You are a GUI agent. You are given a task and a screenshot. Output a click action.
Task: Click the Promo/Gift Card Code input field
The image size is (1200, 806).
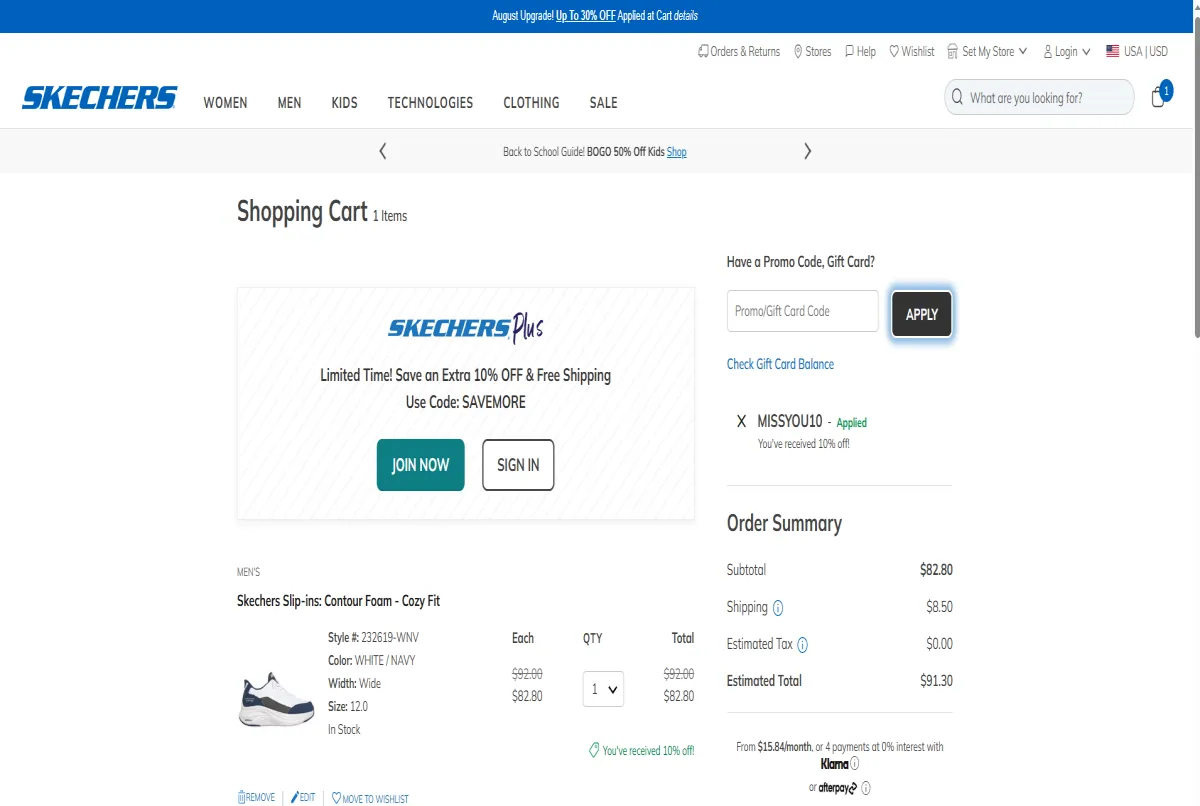[802, 311]
